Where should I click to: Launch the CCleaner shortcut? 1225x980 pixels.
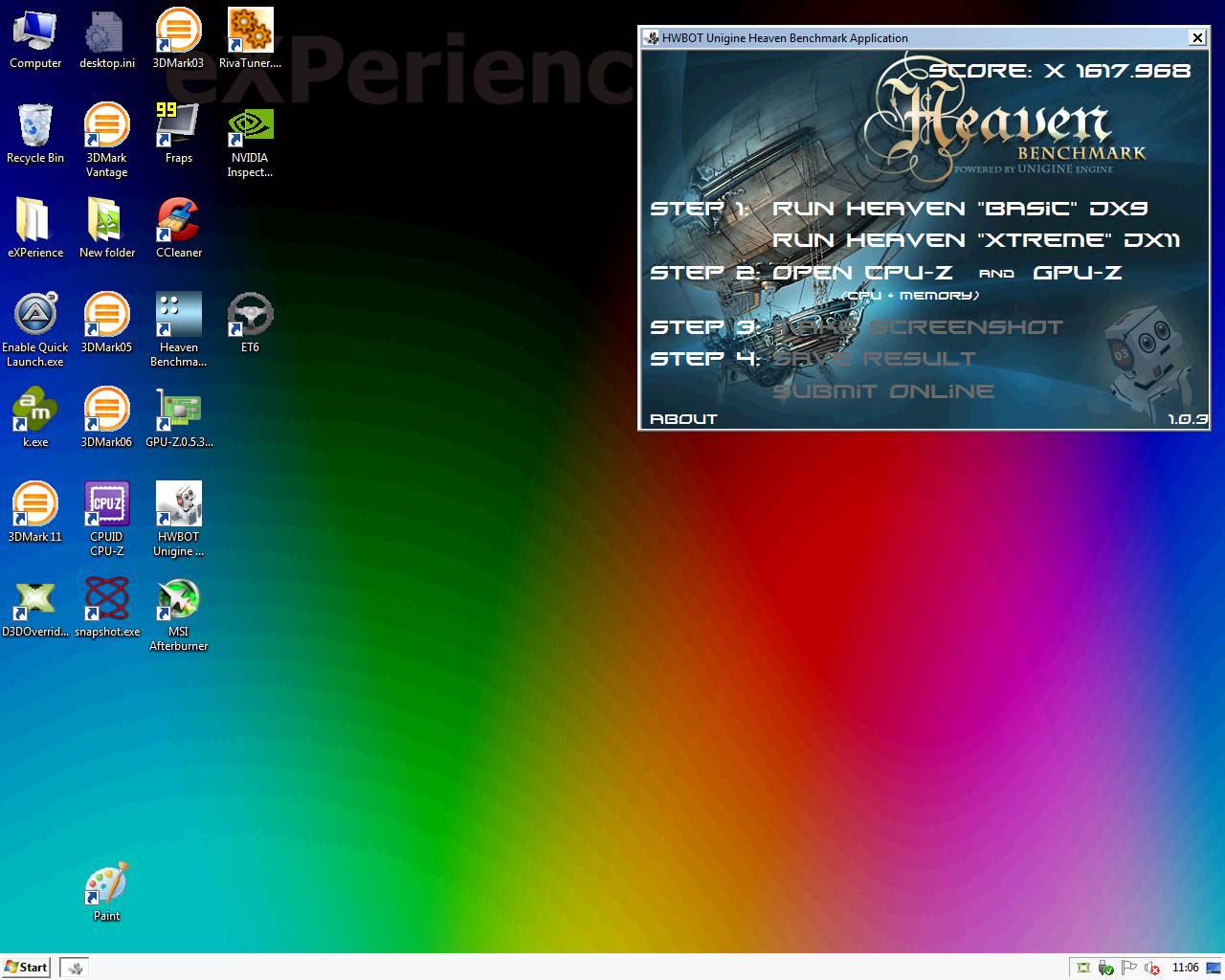tap(178, 229)
